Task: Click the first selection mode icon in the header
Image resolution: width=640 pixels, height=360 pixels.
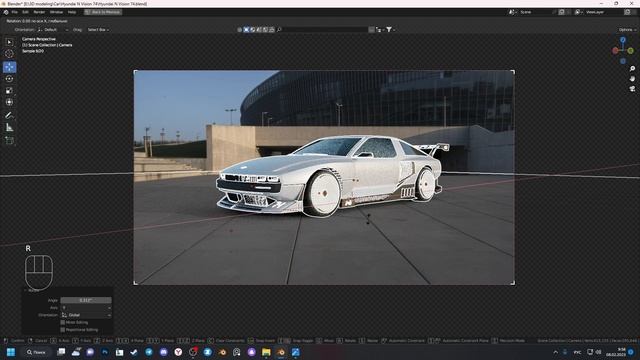Action: pyautogui.click(x=240, y=30)
